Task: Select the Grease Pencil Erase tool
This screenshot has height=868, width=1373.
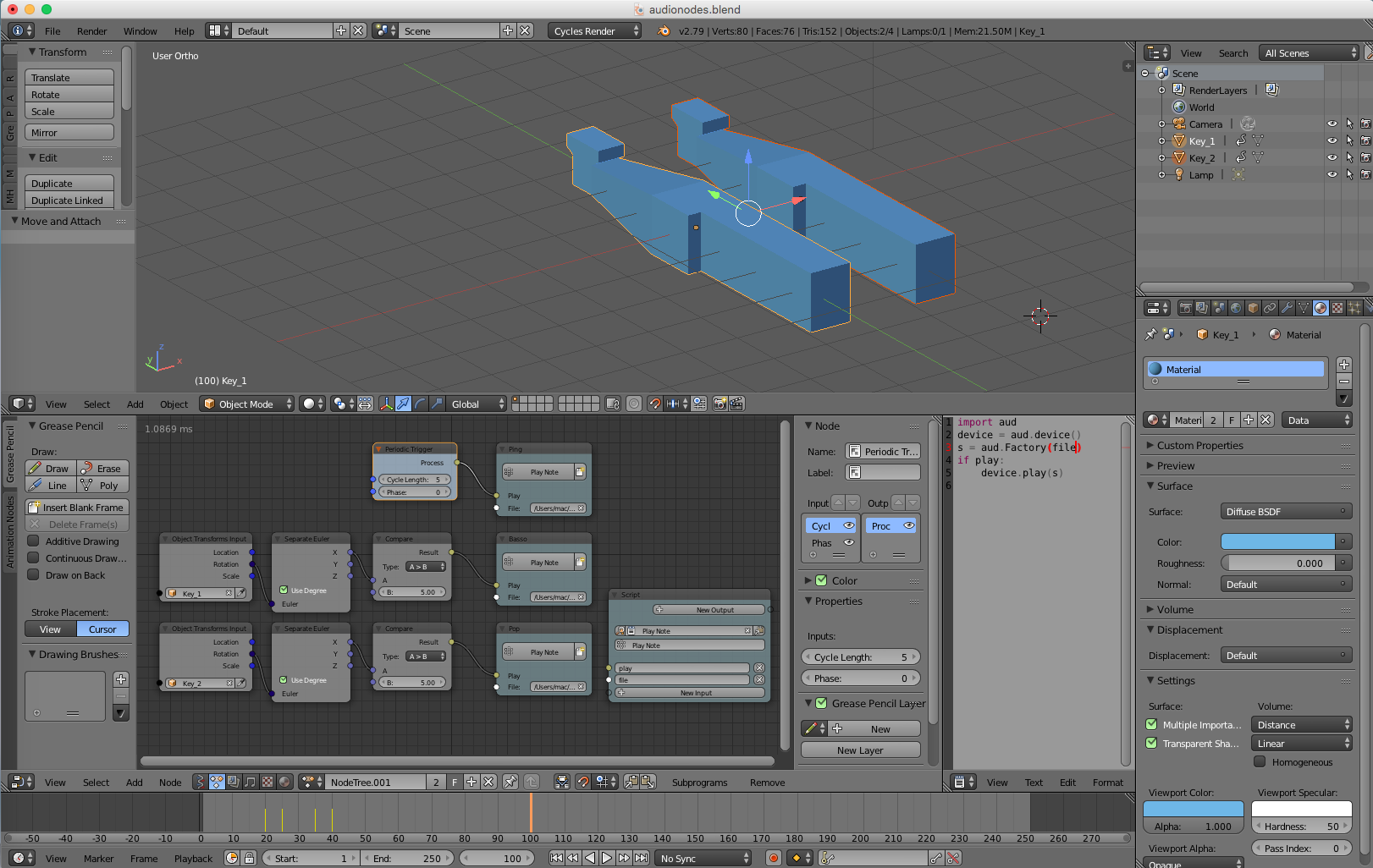Action: click(102, 469)
